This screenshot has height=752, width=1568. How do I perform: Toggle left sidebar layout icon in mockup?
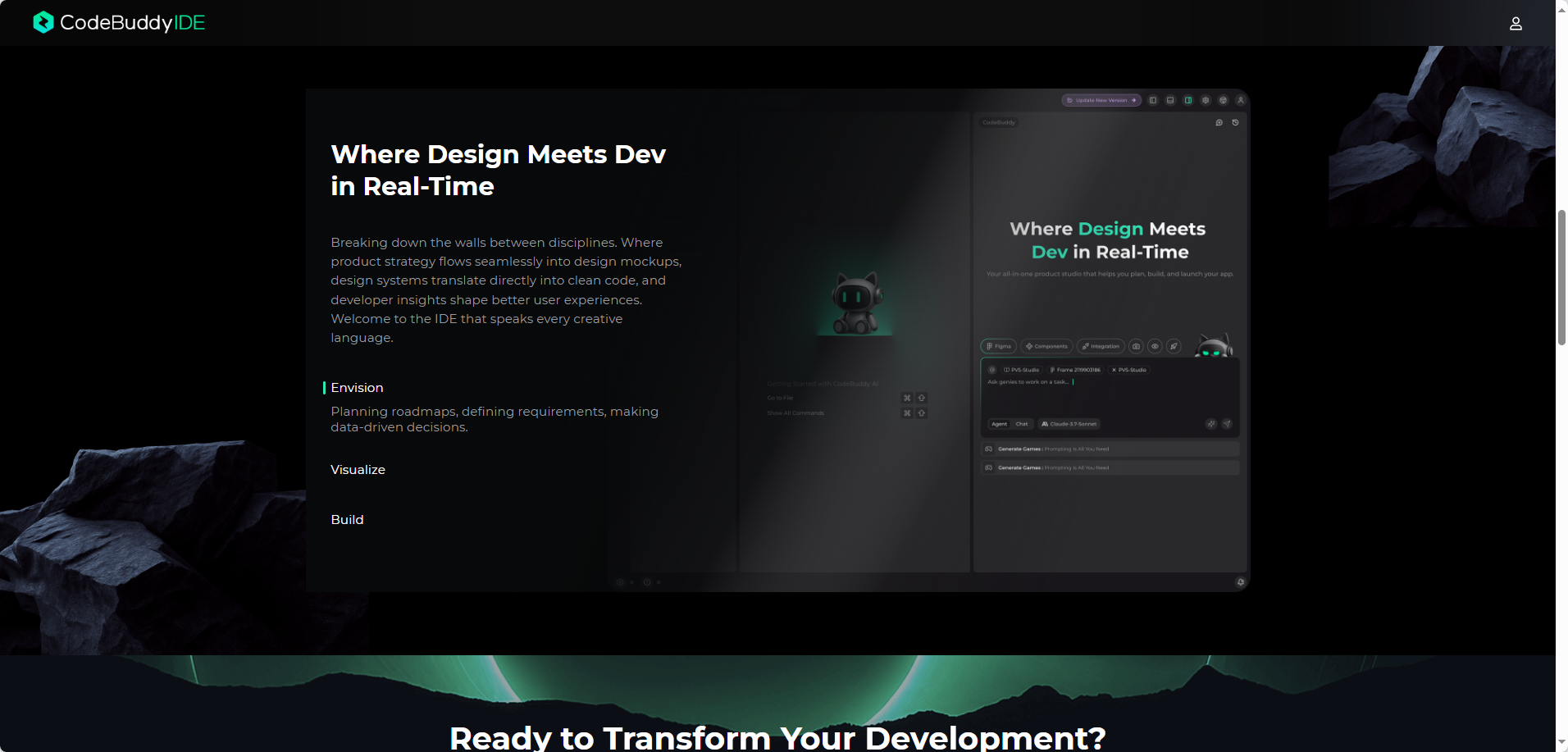click(x=1153, y=100)
